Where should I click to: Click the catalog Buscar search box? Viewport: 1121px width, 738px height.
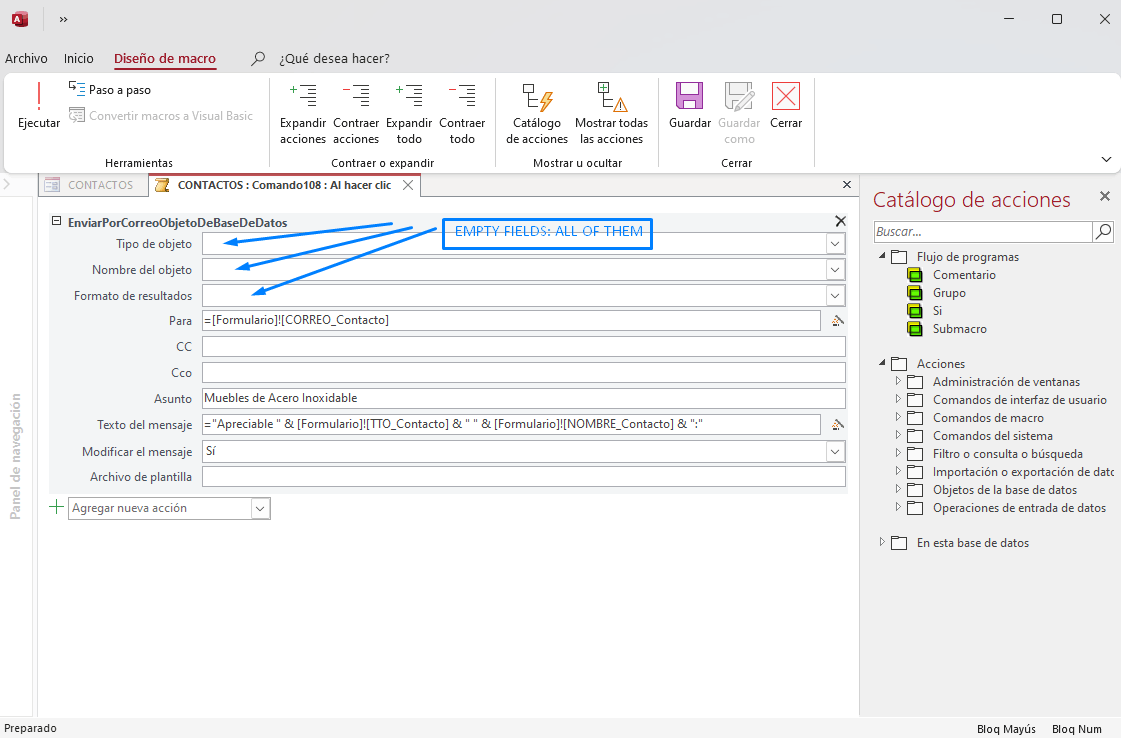(983, 231)
